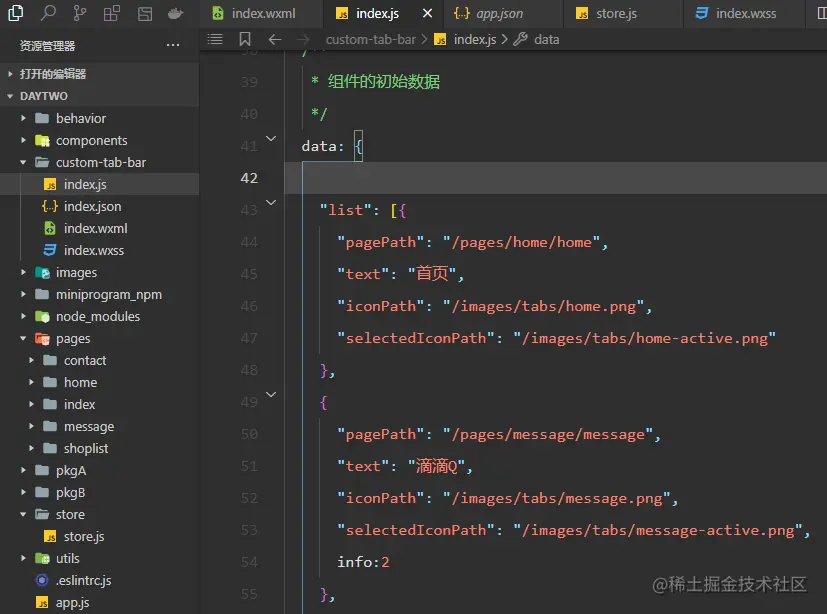Click the bookmark icon in editor toolbar
Screen dimensions: 827x614
pos(245,39)
